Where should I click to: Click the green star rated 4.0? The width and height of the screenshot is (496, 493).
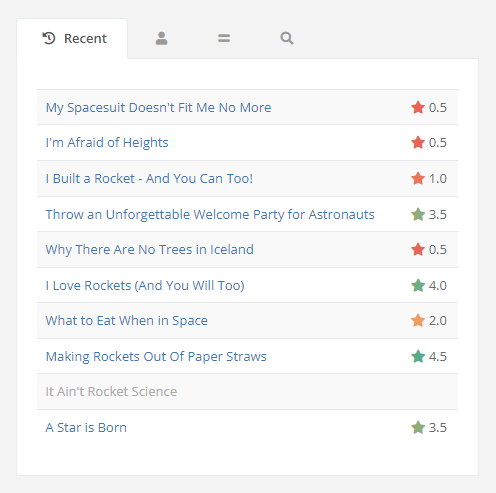coord(418,285)
